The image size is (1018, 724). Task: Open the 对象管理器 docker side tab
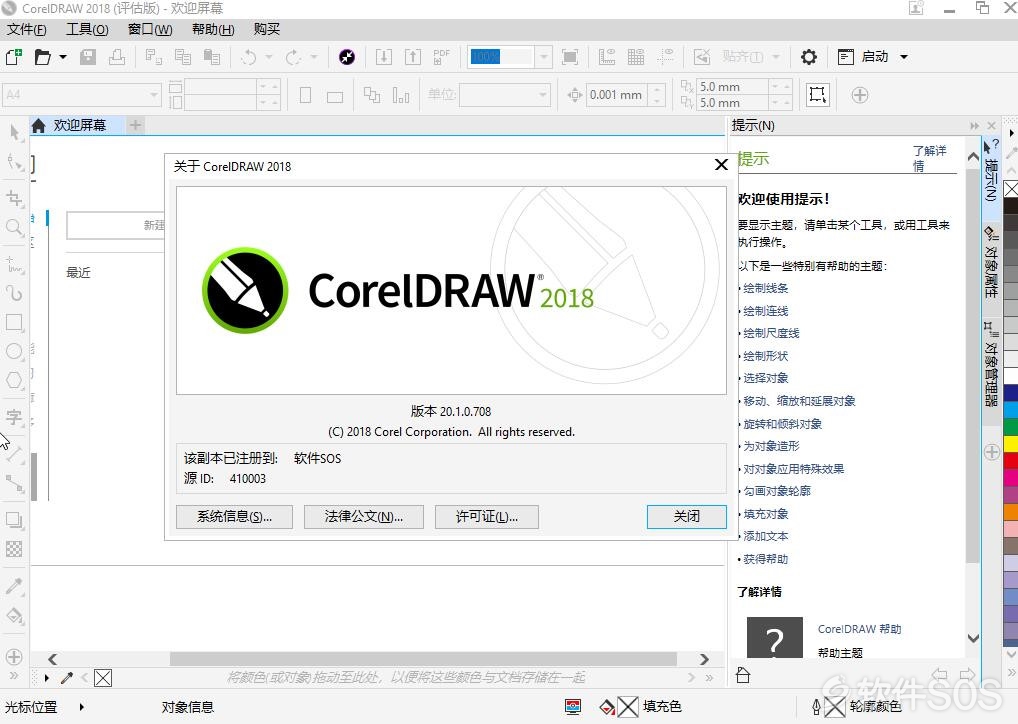(991, 364)
